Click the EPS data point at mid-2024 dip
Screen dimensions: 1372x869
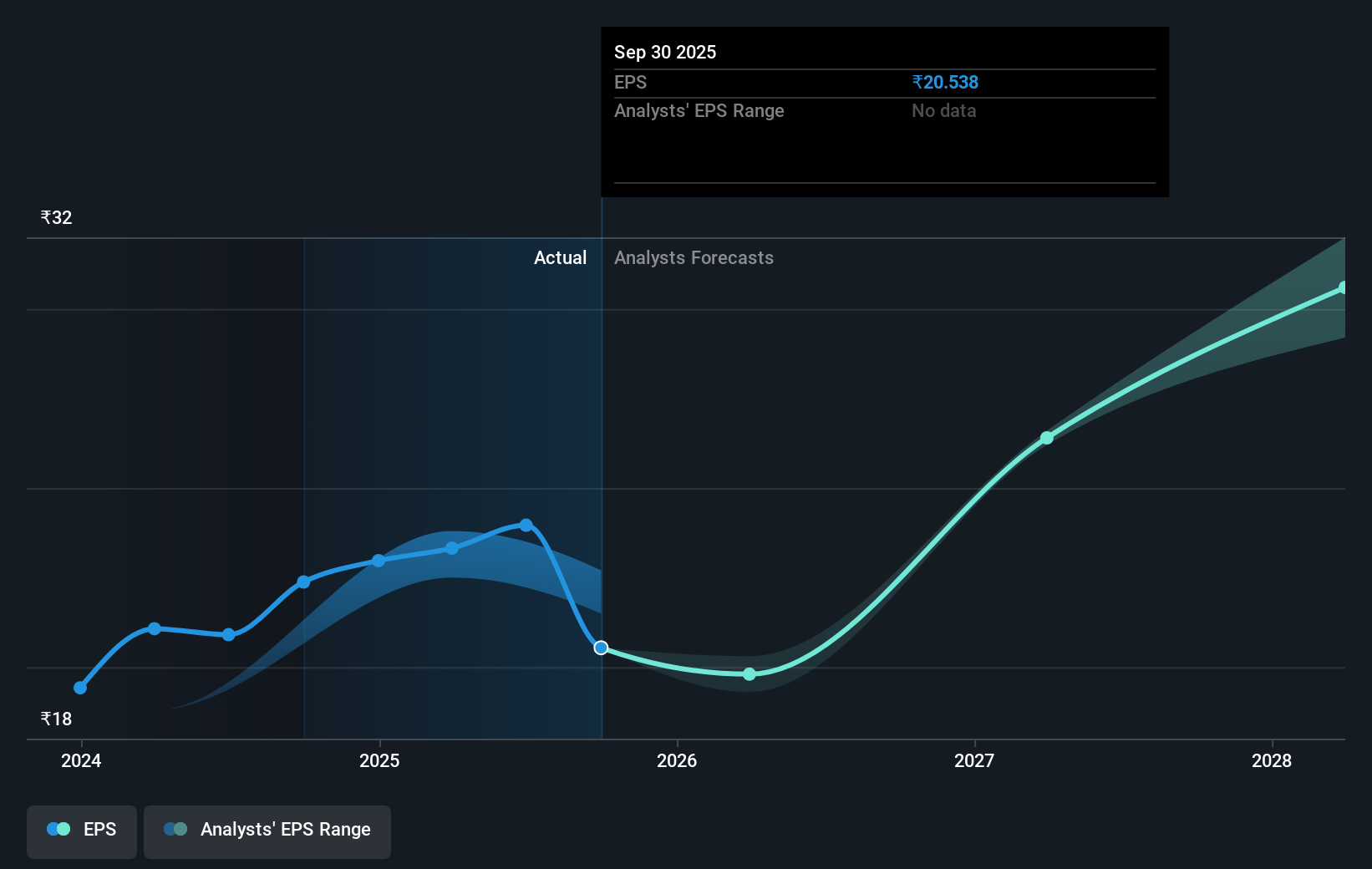[229, 634]
